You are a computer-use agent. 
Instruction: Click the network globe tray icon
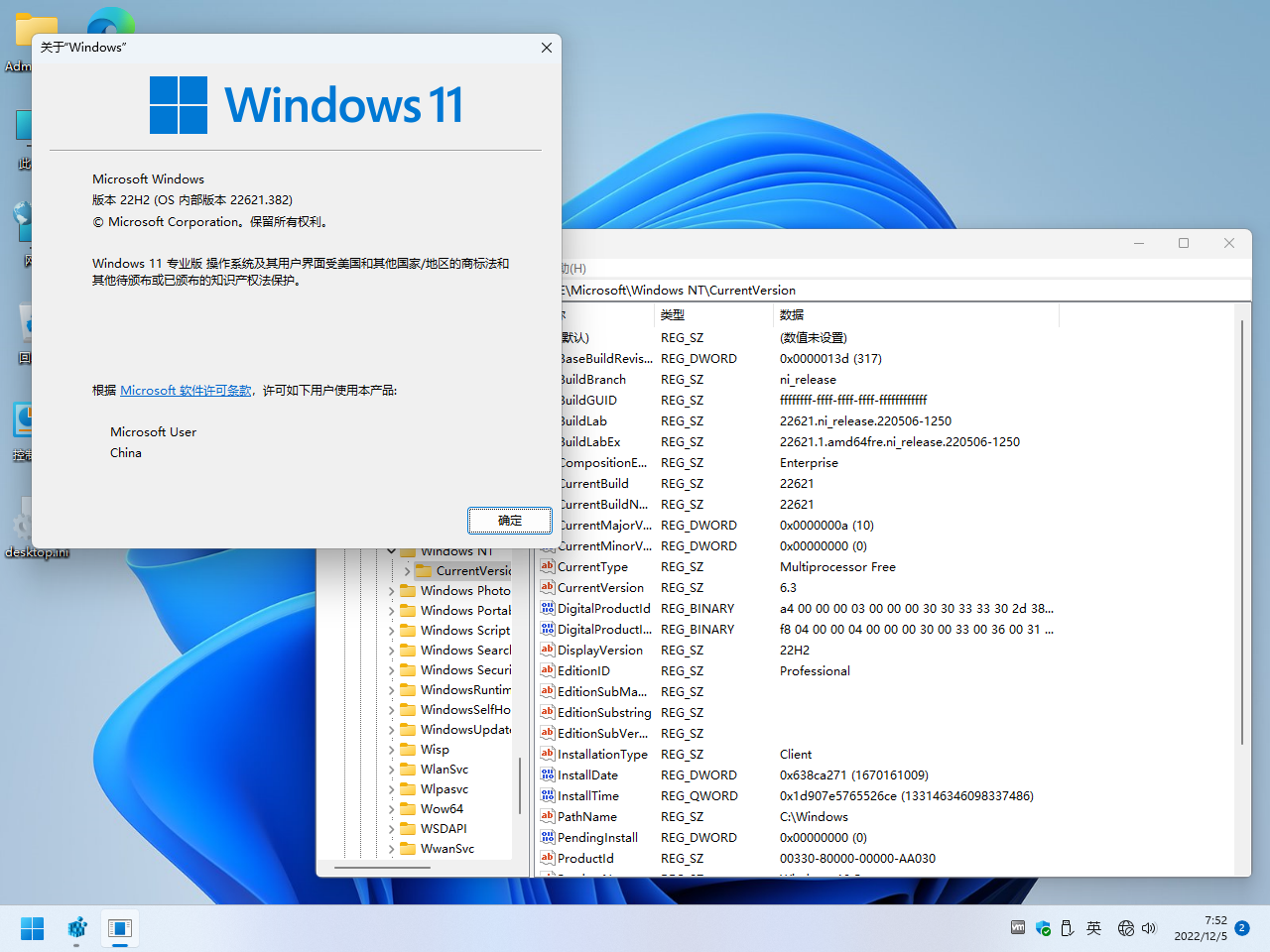1125,928
